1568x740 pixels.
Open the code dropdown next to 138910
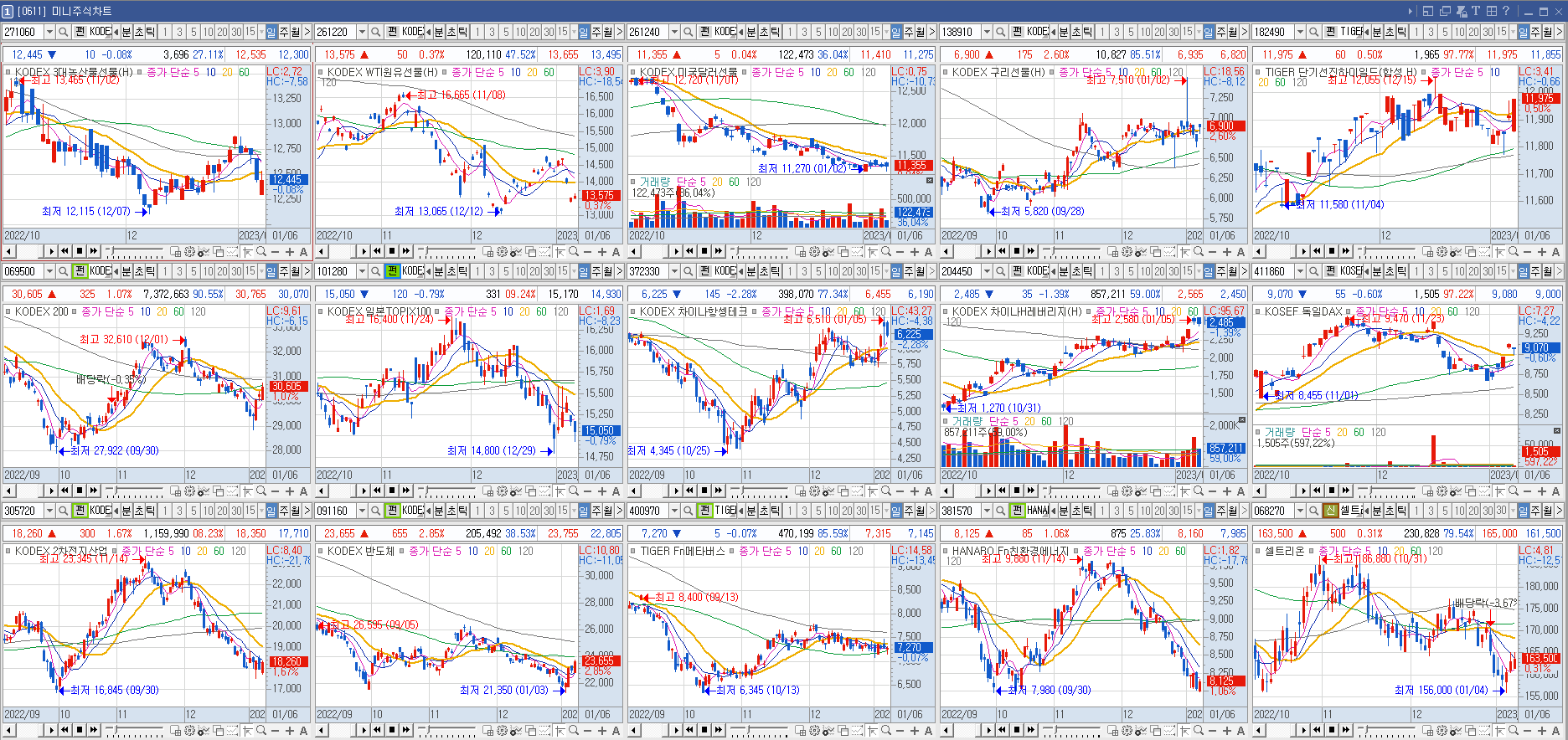click(x=987, y=32)
